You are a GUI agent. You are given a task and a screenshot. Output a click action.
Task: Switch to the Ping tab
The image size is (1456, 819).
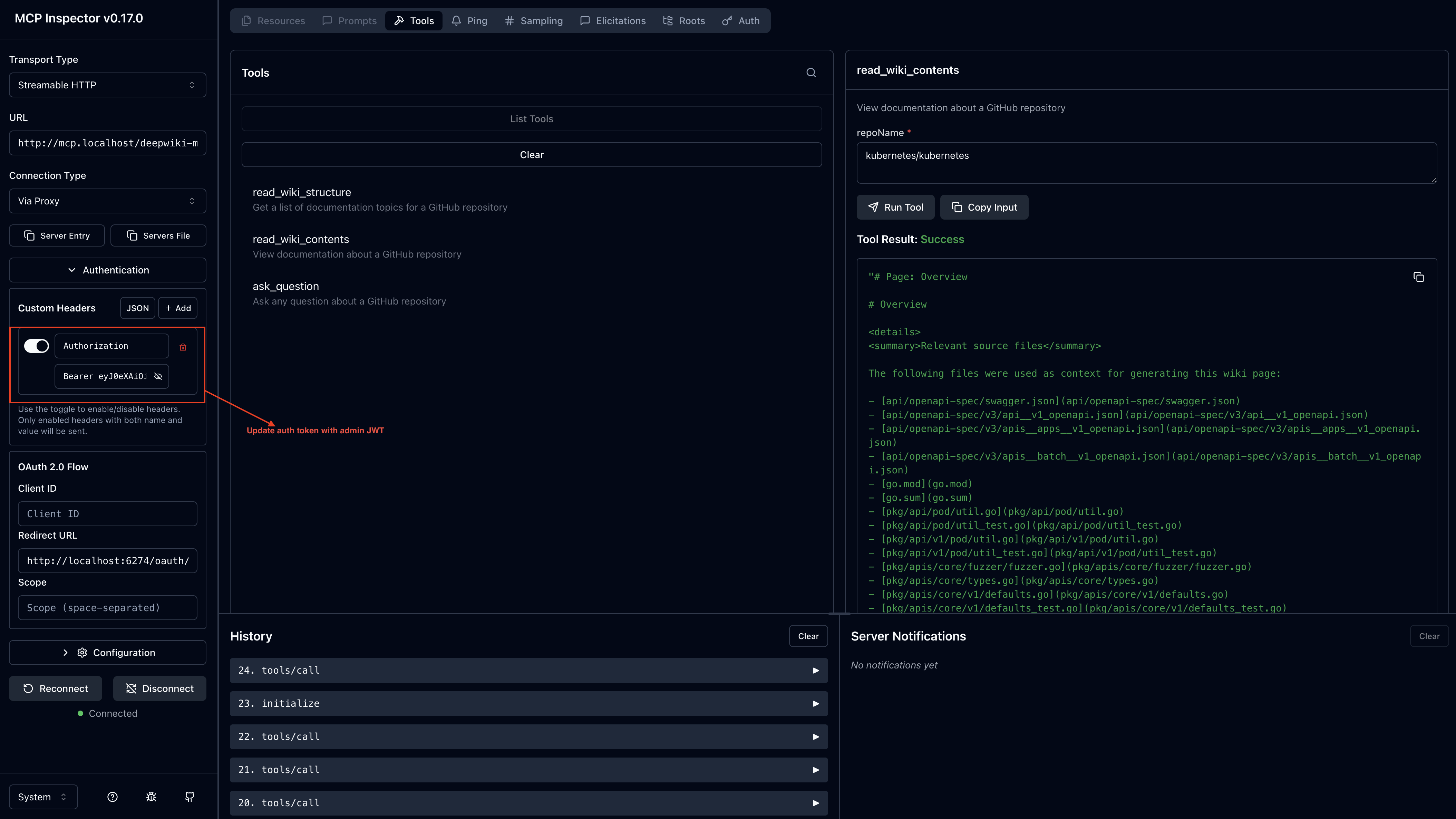[x=469, y=21]
